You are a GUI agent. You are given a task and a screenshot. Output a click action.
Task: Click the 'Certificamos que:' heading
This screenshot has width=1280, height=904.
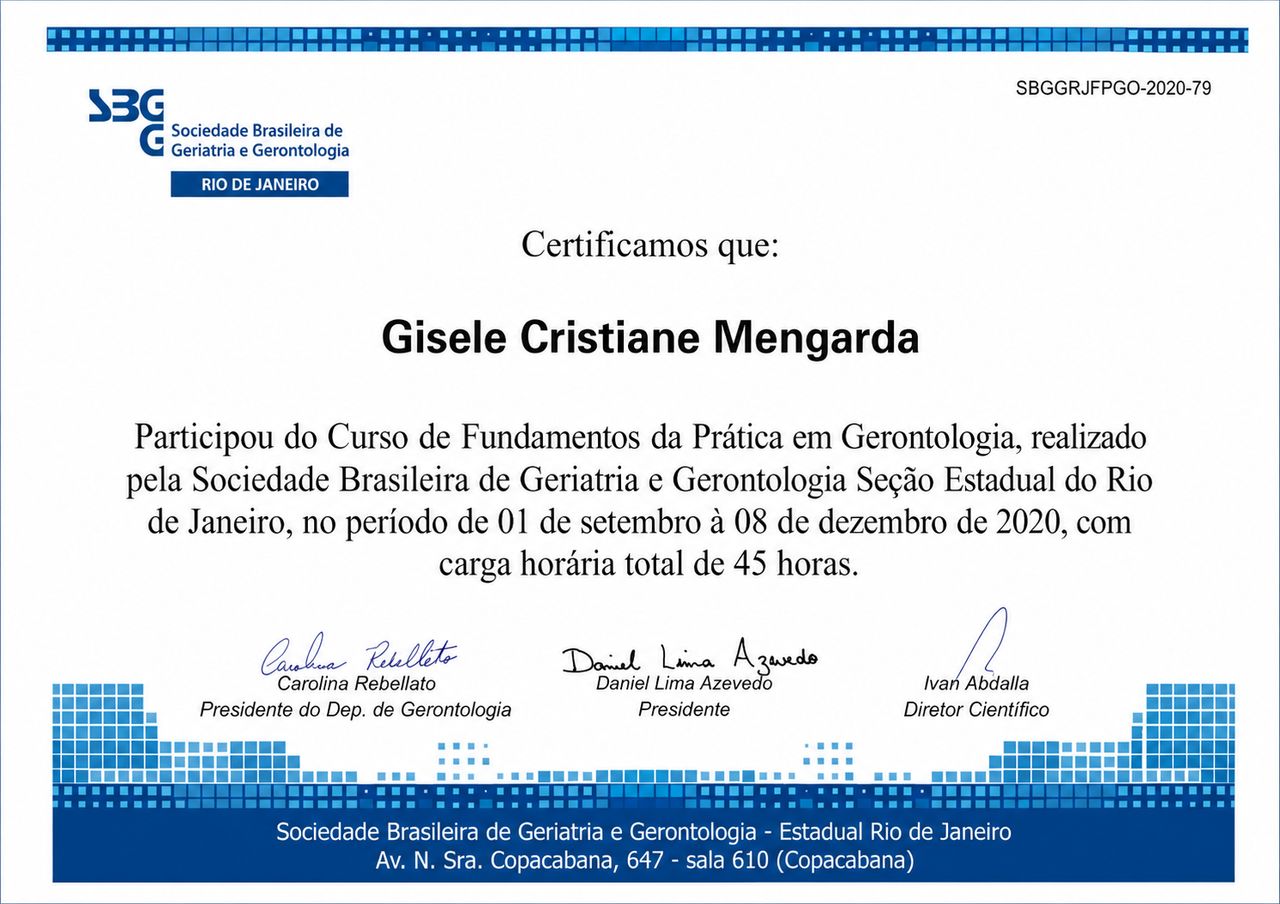click(649, 244)
